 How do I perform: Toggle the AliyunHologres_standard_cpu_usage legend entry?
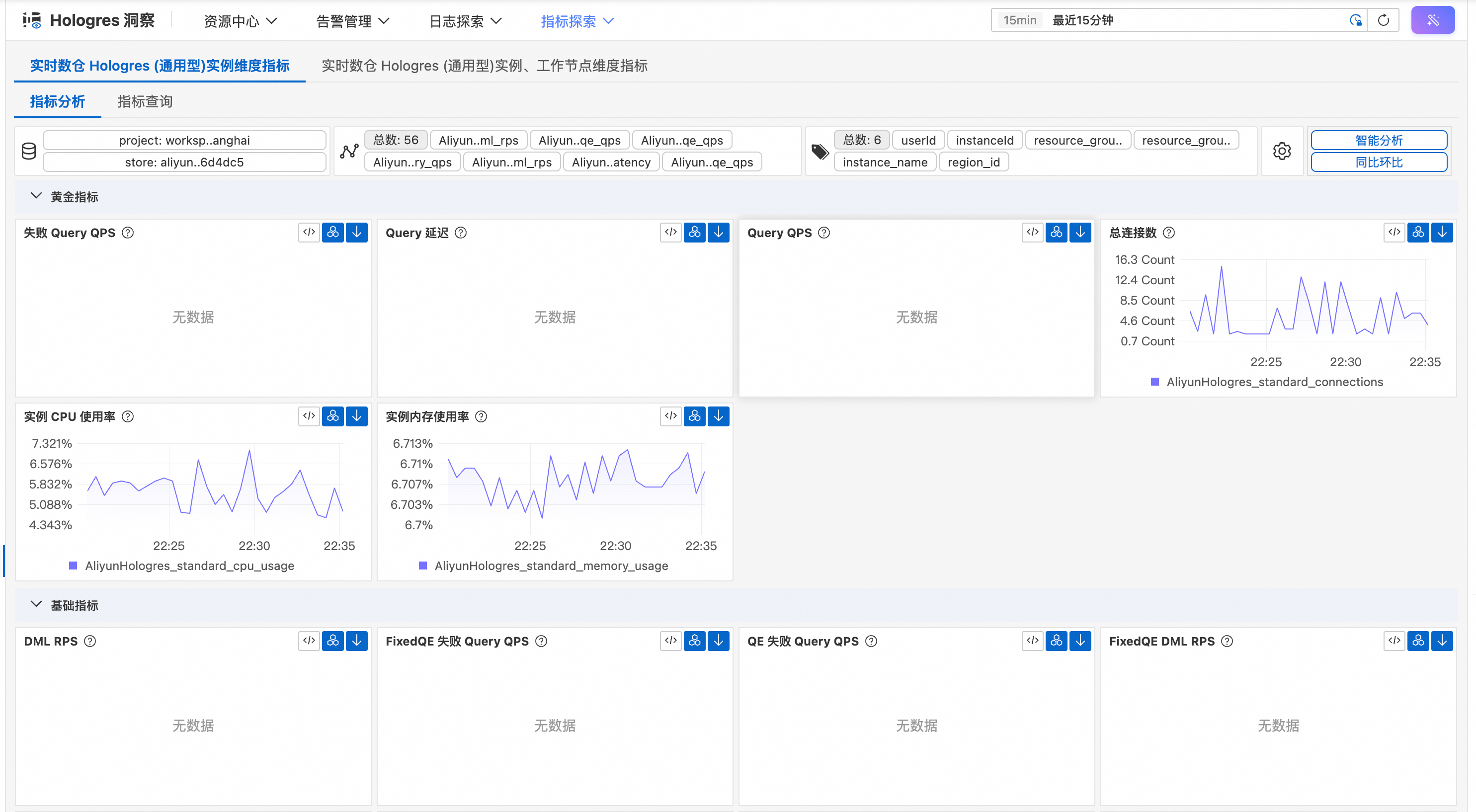click(189, 566)
